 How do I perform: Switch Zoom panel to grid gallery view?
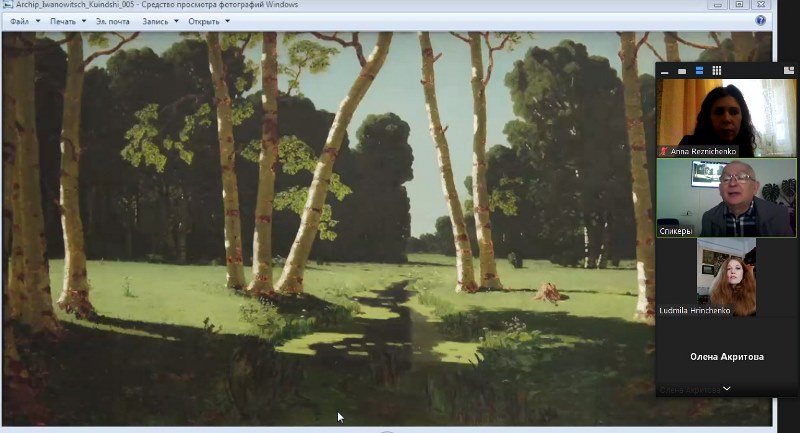click(x=716, y=70)
